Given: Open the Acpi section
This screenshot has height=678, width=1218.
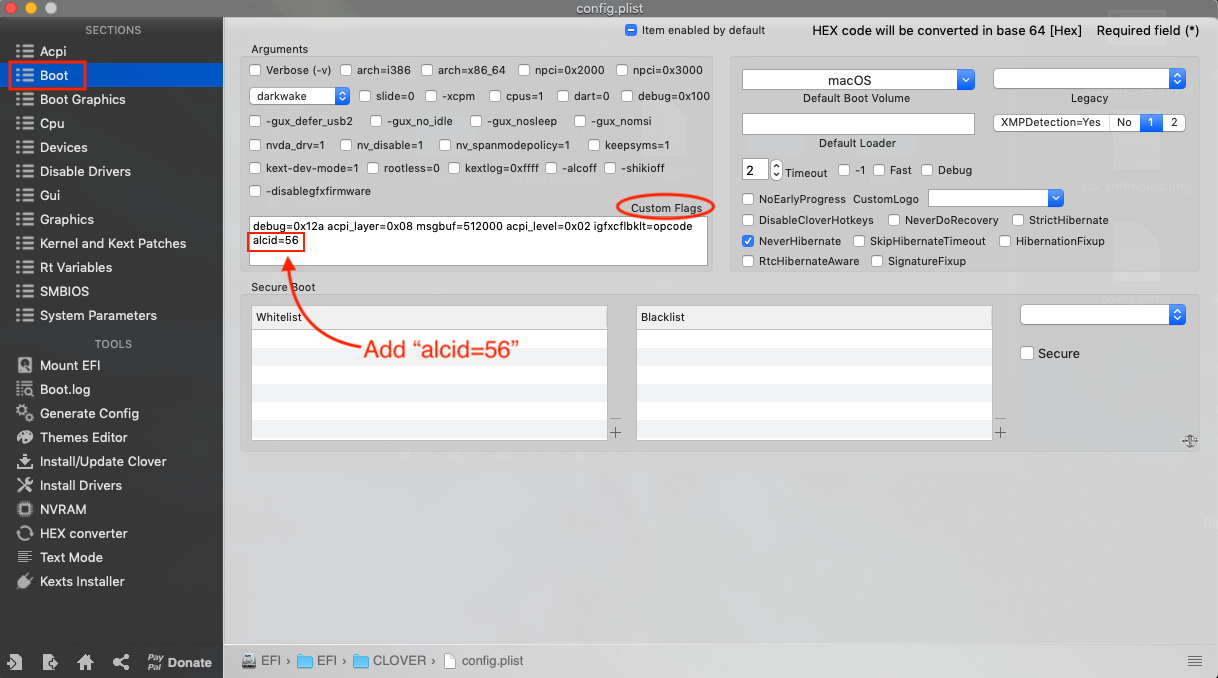Looking at the screenshot, I should coord(53,51).
